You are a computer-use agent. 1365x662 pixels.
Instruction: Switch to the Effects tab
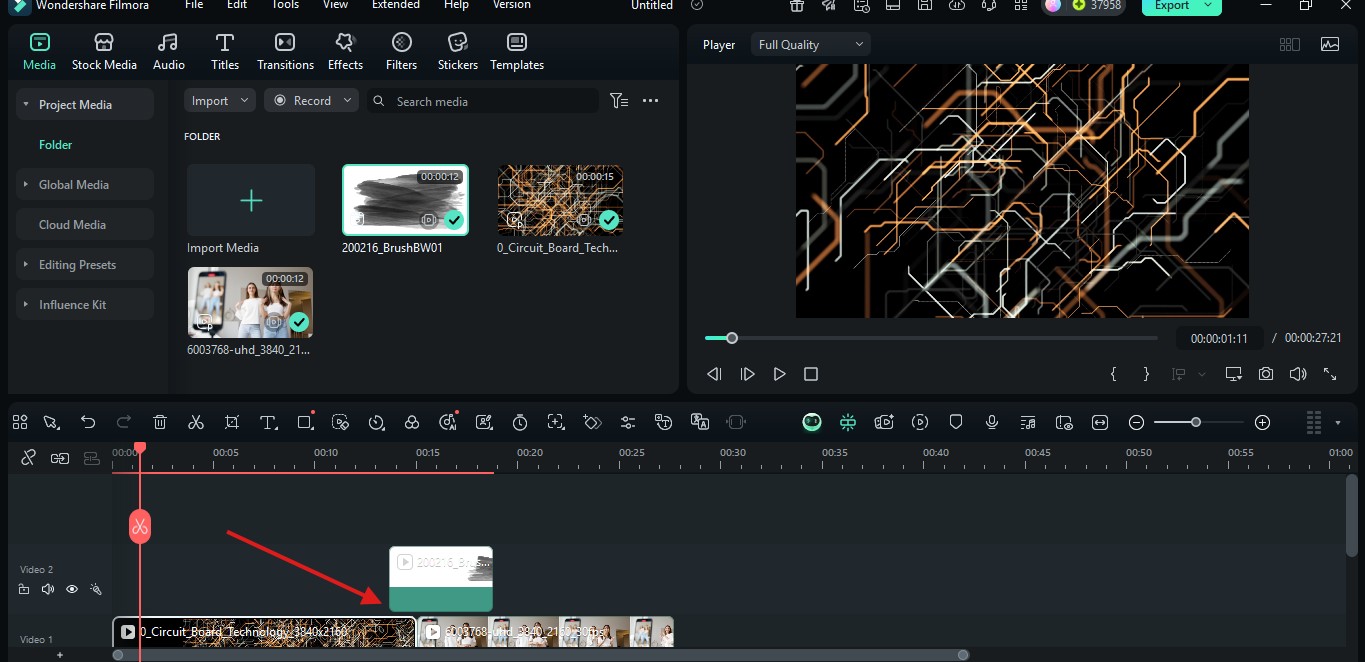345,52
